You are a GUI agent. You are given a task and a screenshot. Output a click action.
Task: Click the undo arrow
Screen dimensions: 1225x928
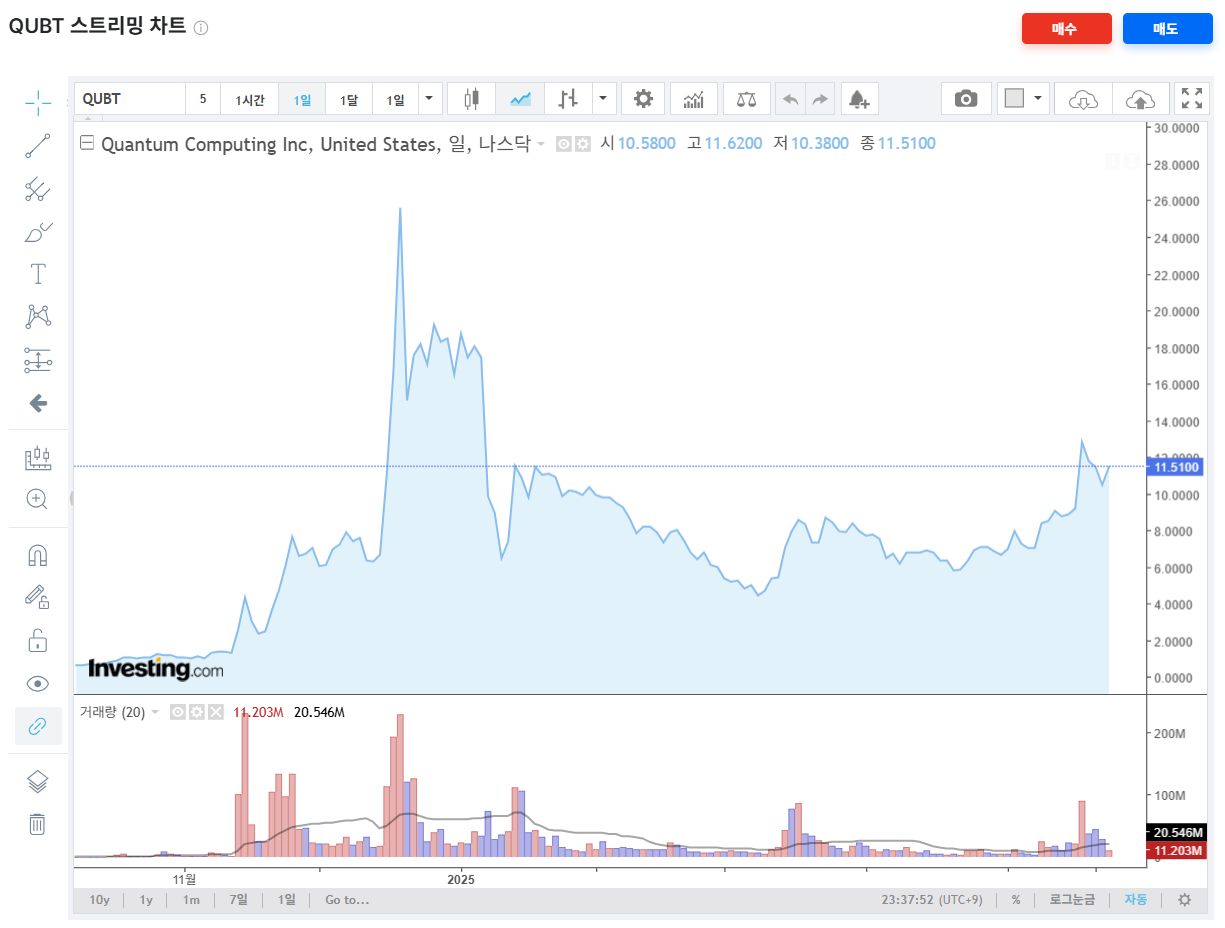coord(790,99)
